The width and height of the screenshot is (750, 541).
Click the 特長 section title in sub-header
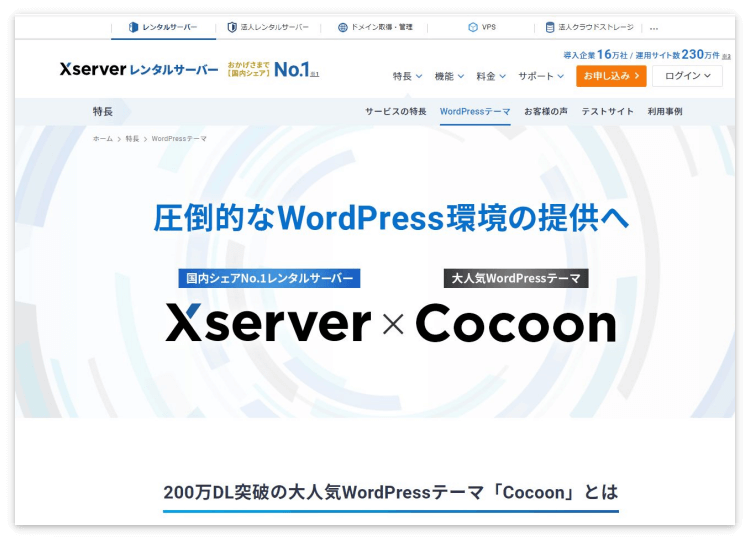point(103,111)
